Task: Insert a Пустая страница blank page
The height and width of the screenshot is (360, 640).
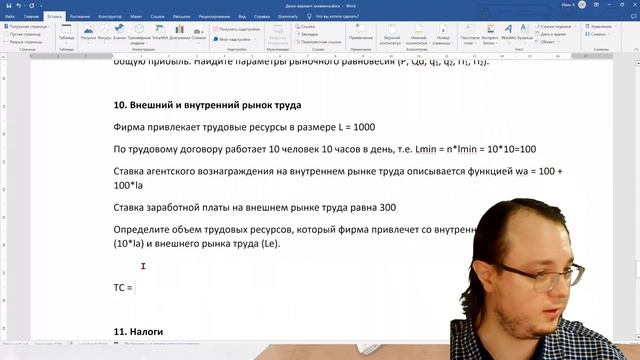Action: click(x=23, y=34)
